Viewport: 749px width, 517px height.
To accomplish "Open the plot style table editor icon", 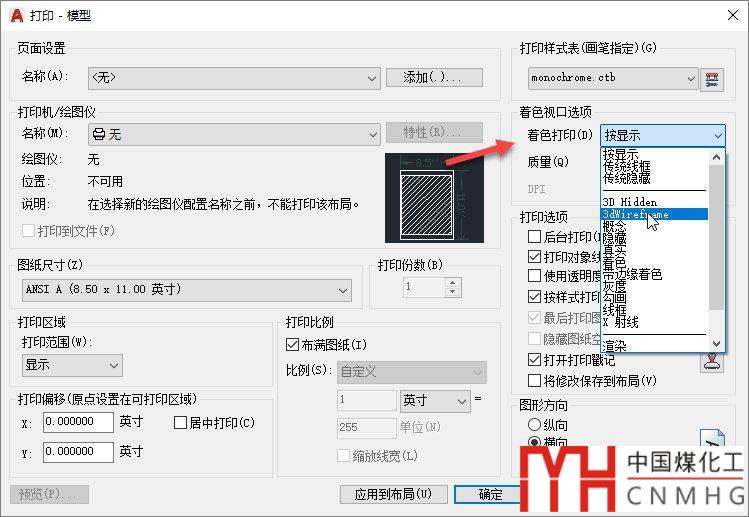I will pos(712,79).
